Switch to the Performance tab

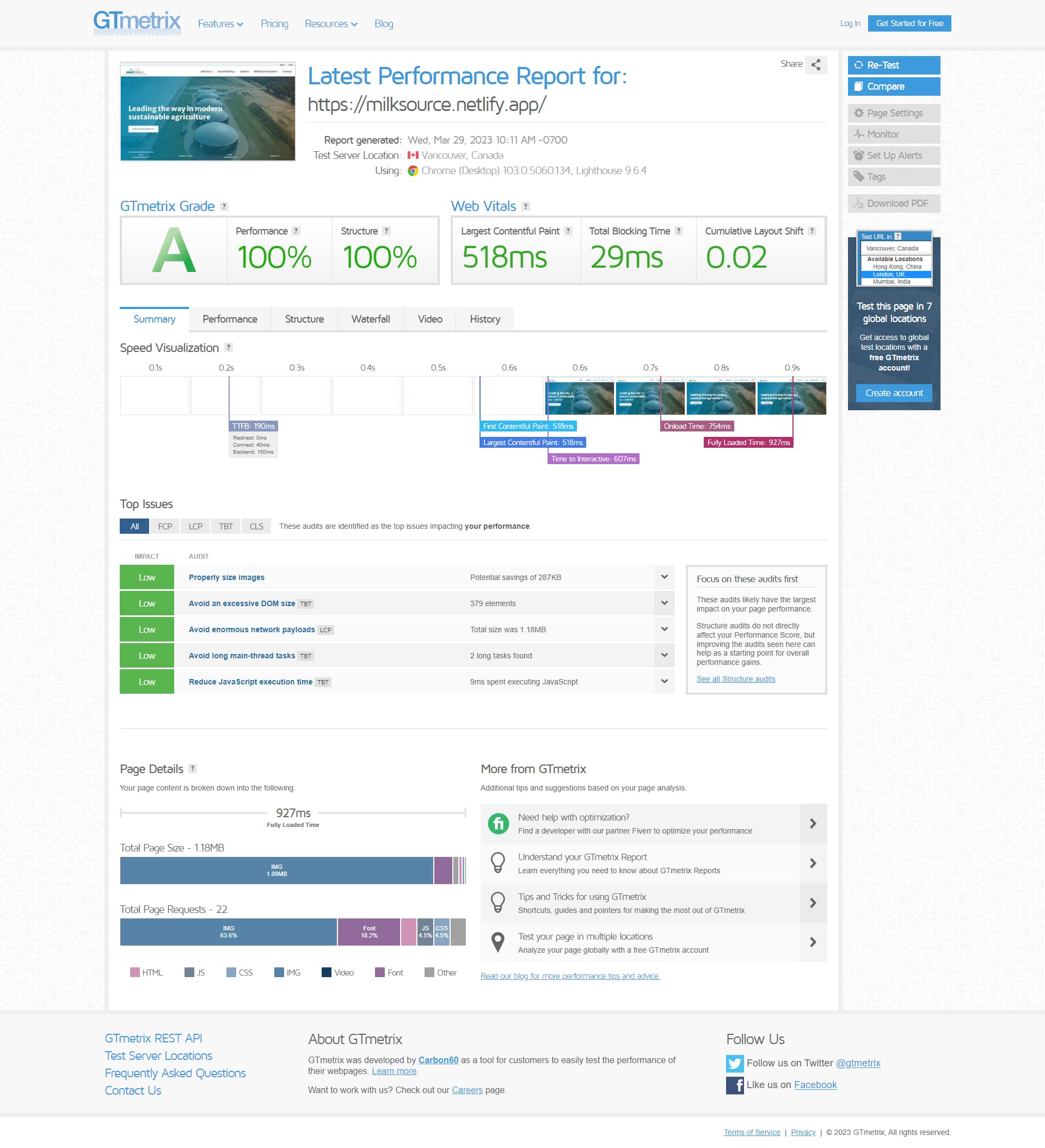click(230, 319)
